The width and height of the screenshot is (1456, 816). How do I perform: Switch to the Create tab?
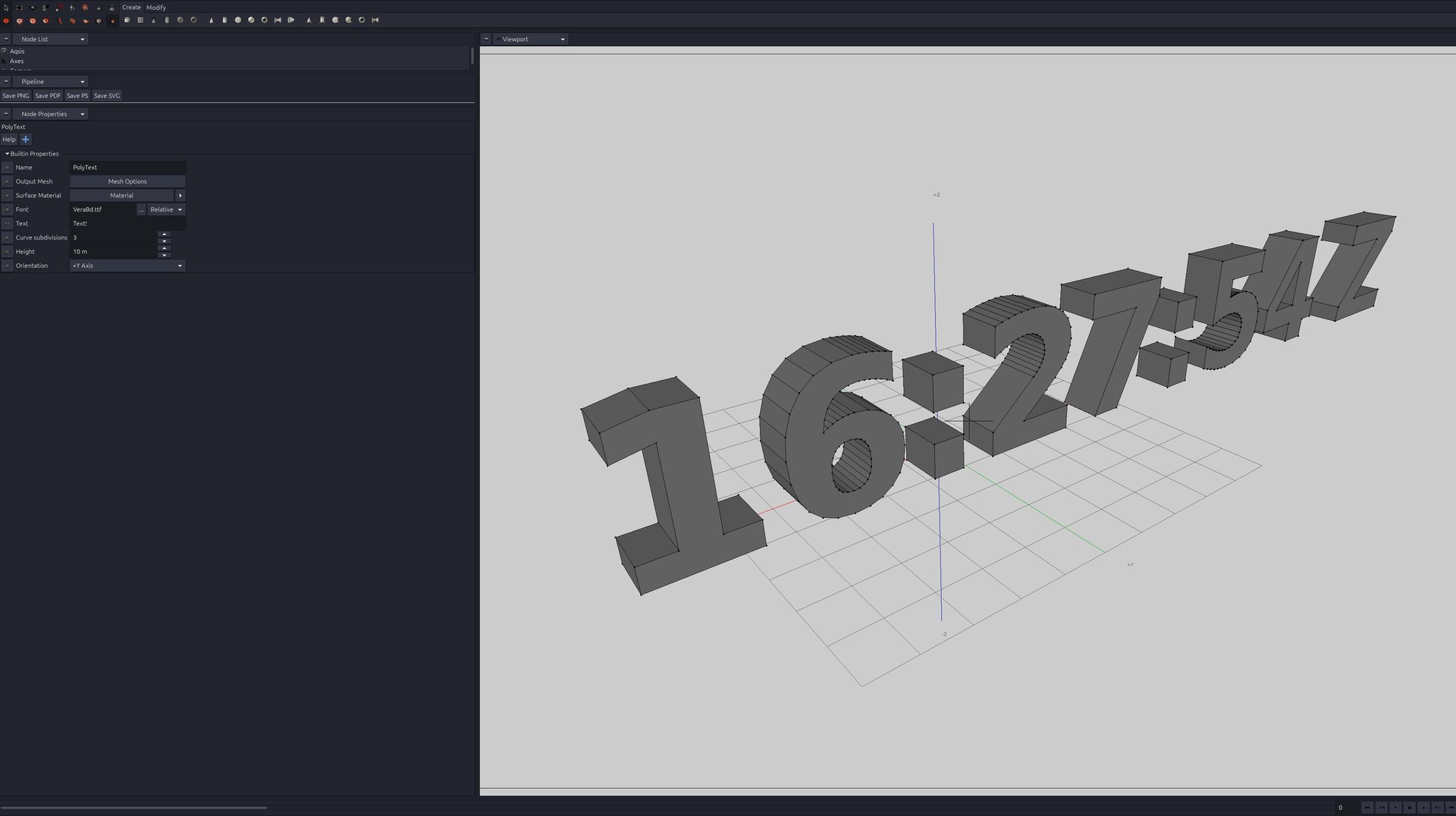(131, 8)
